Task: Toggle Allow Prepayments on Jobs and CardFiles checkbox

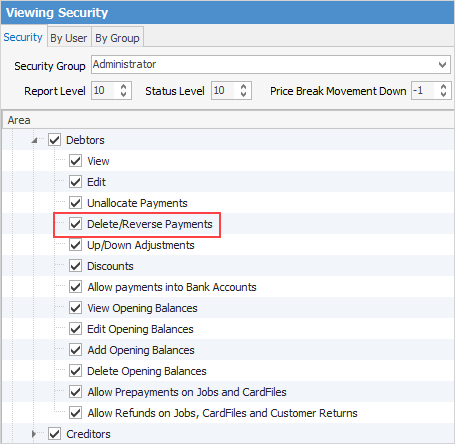Action: click(75, 392)
